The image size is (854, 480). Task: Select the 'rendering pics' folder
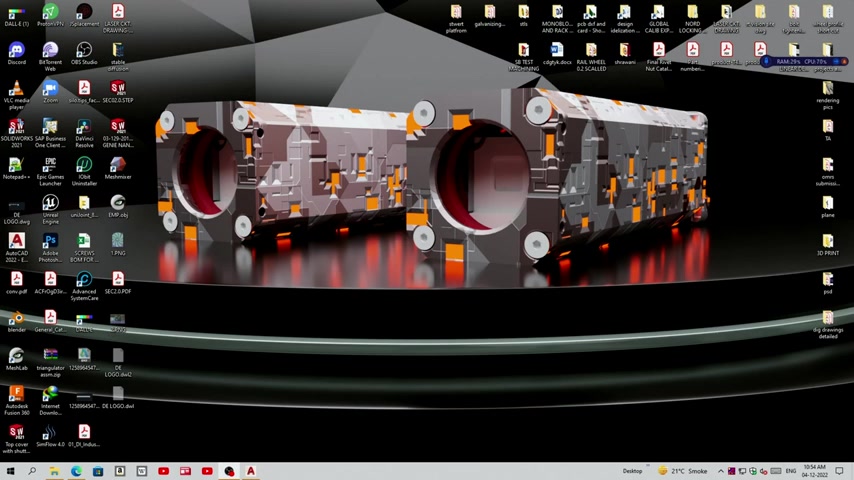(x=827, y=90)
